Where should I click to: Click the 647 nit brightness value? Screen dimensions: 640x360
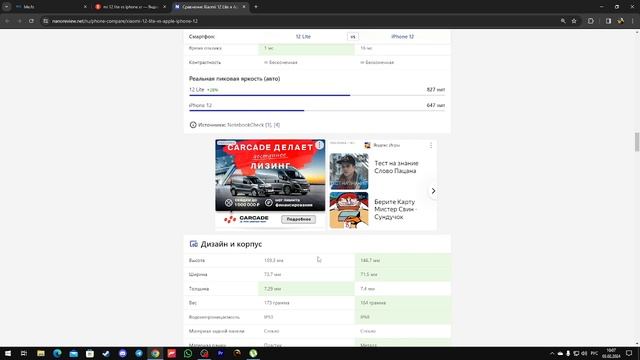(436, 105)
